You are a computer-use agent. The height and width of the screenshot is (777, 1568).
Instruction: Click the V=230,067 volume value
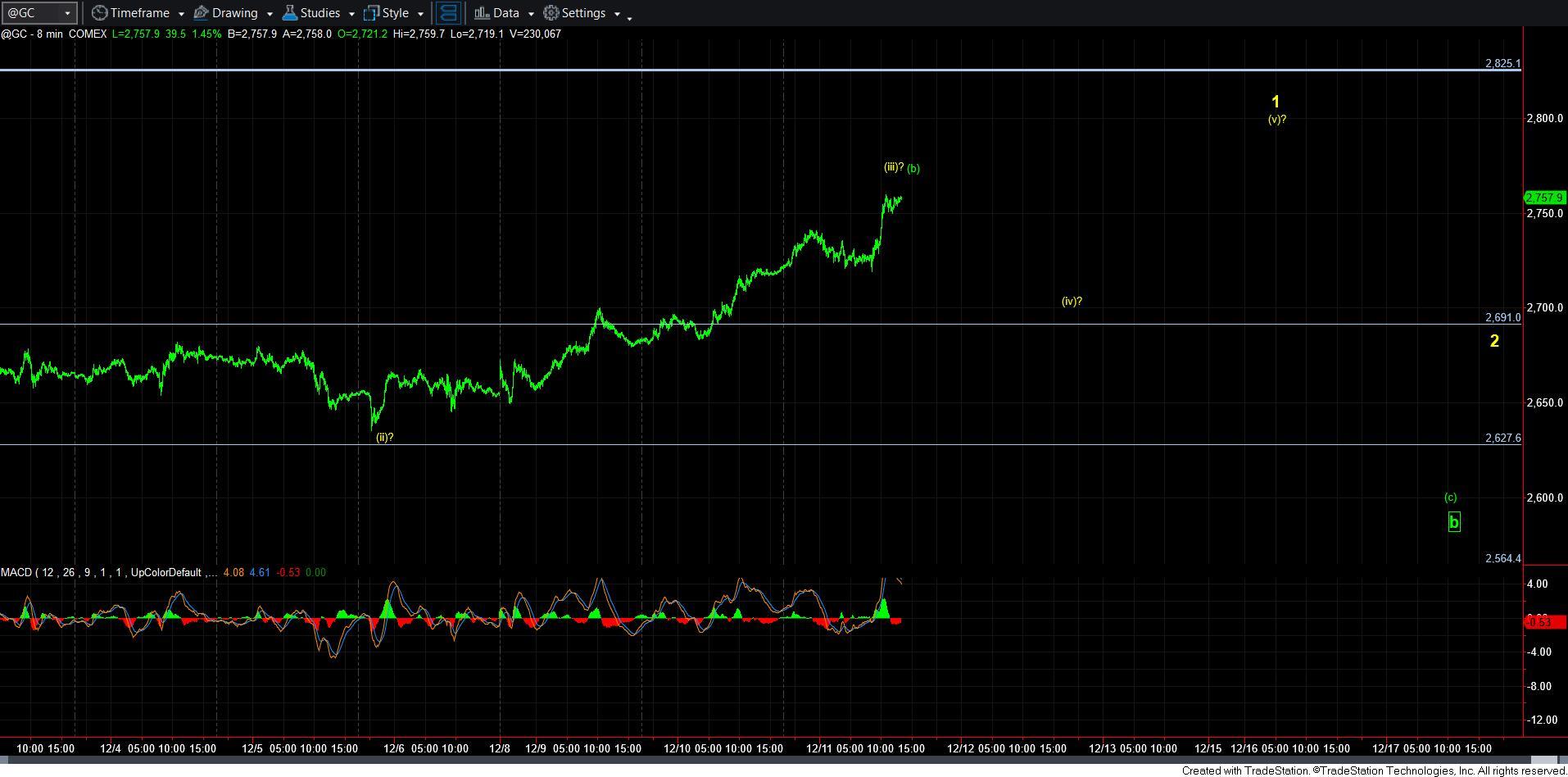pos(534,34)
